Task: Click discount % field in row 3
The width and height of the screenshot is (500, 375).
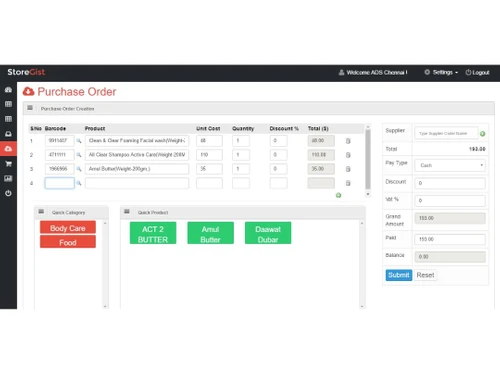Action: coord(278,169)
